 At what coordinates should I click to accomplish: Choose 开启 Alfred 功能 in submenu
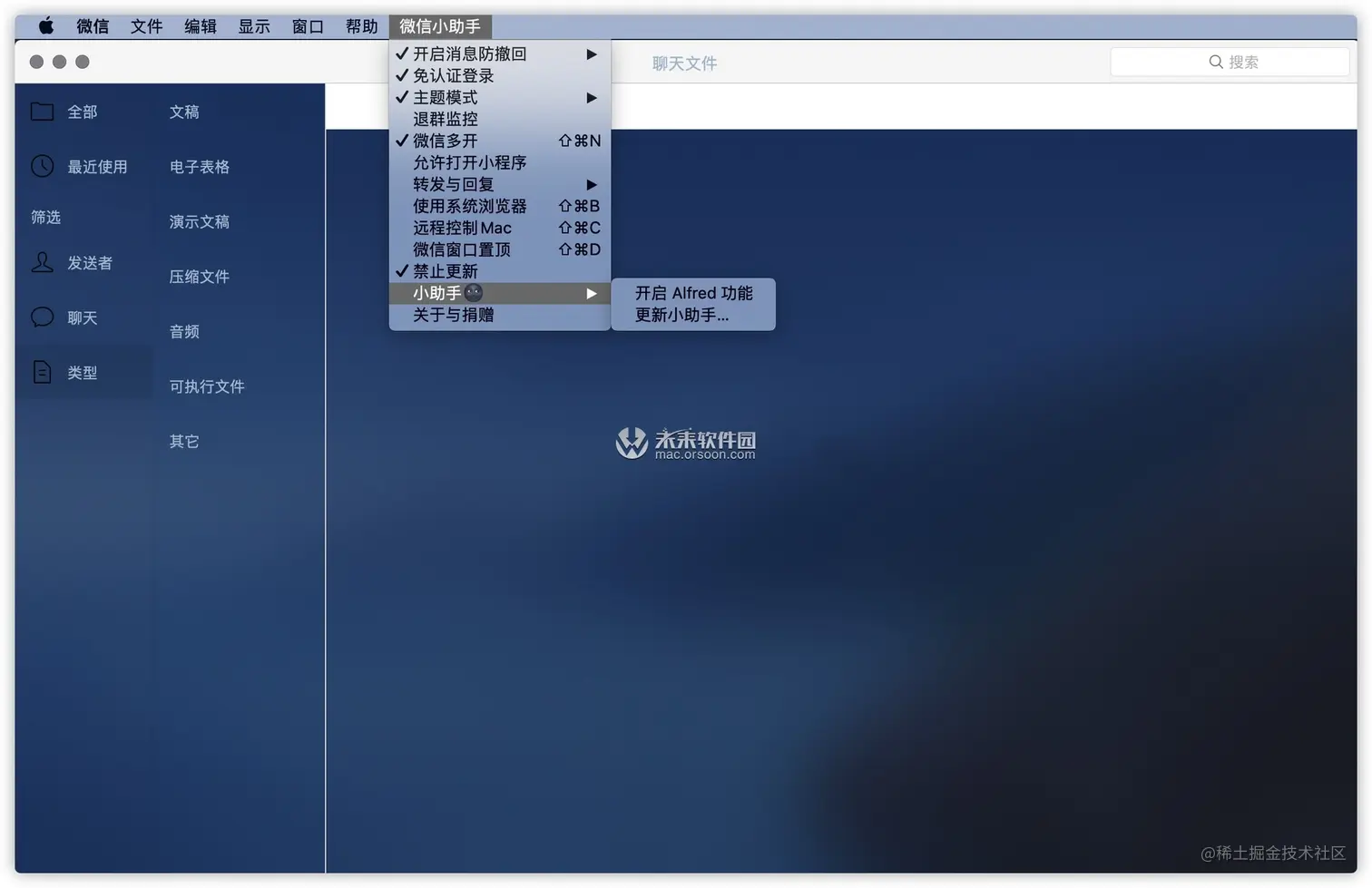coord(693,293)
